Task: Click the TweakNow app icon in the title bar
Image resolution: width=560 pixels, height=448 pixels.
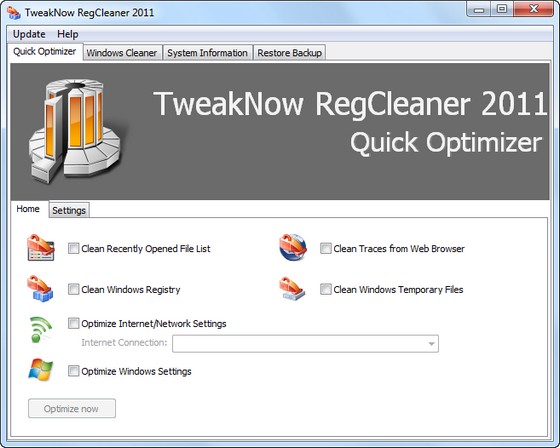Action: pyautogui.click(x=14, y=13)
